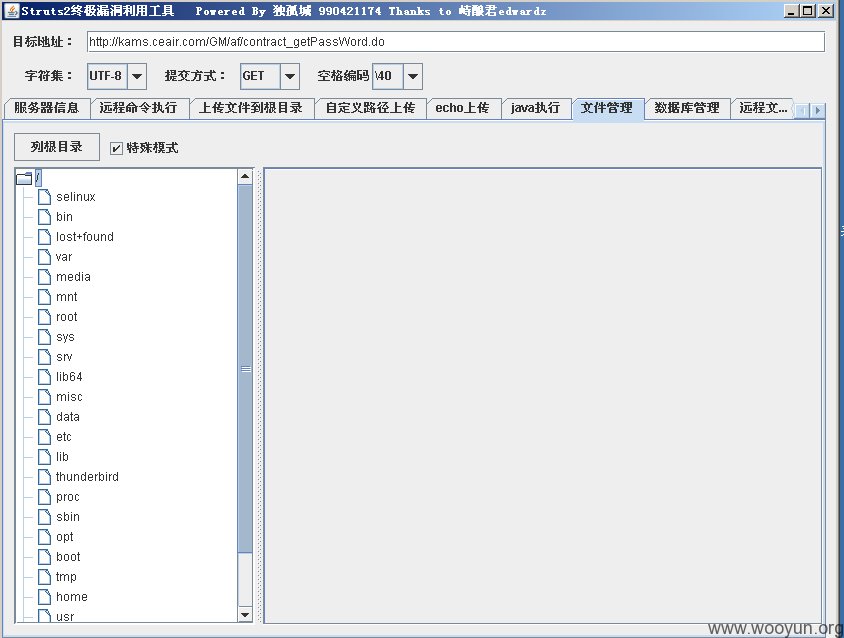
Task: Click the root folder icon in tree
Action: pos(24,178)
